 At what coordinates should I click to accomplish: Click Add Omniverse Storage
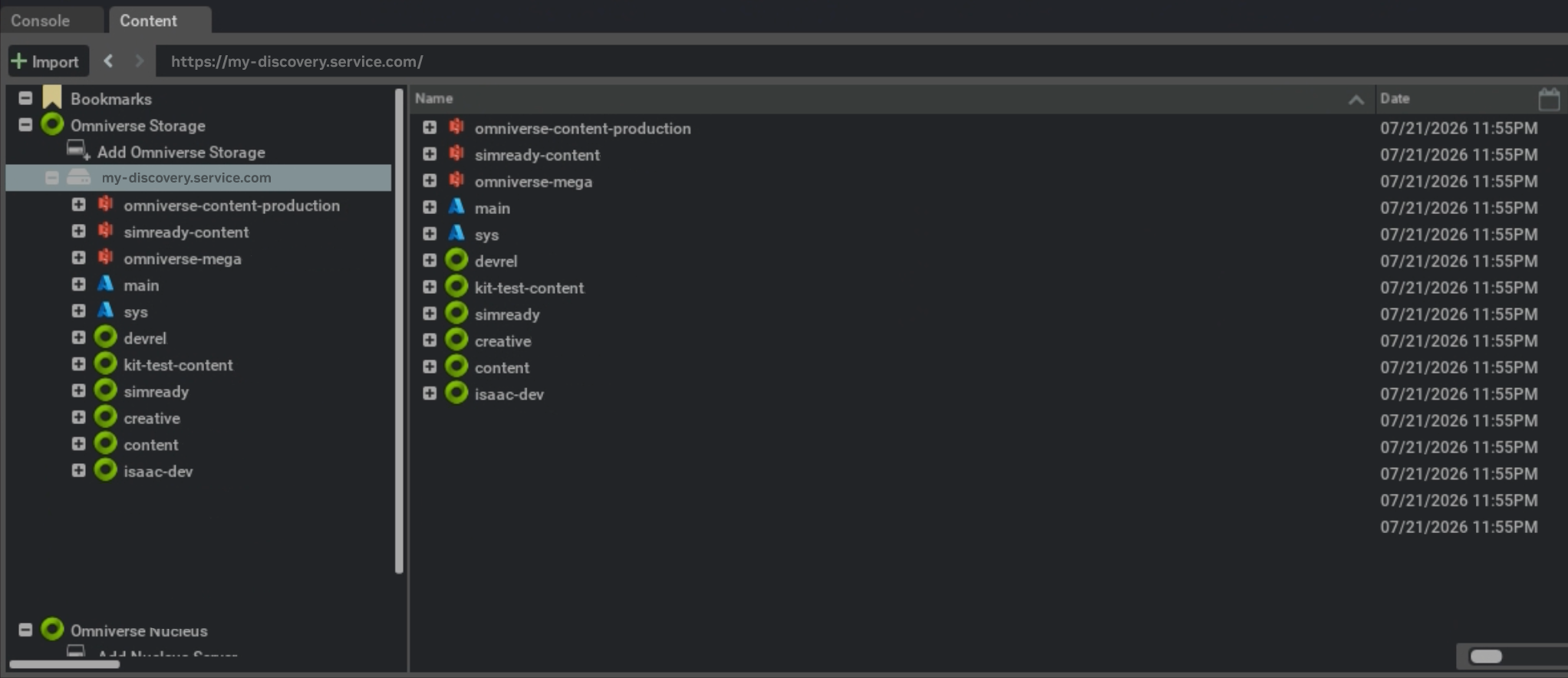pos(181,152)
